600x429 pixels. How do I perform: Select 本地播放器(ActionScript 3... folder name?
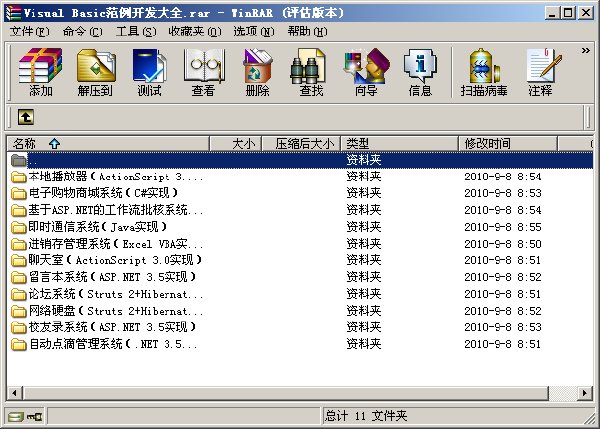point(116,176)
